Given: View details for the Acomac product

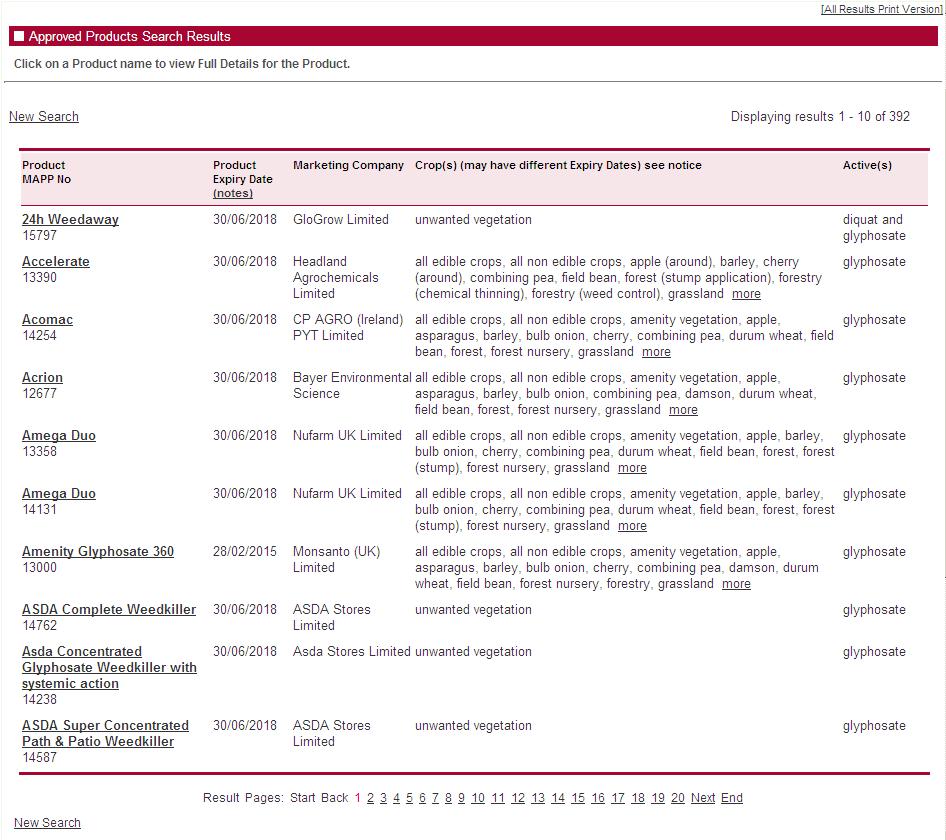Looking at the screenshot, I should click(47, 320).
